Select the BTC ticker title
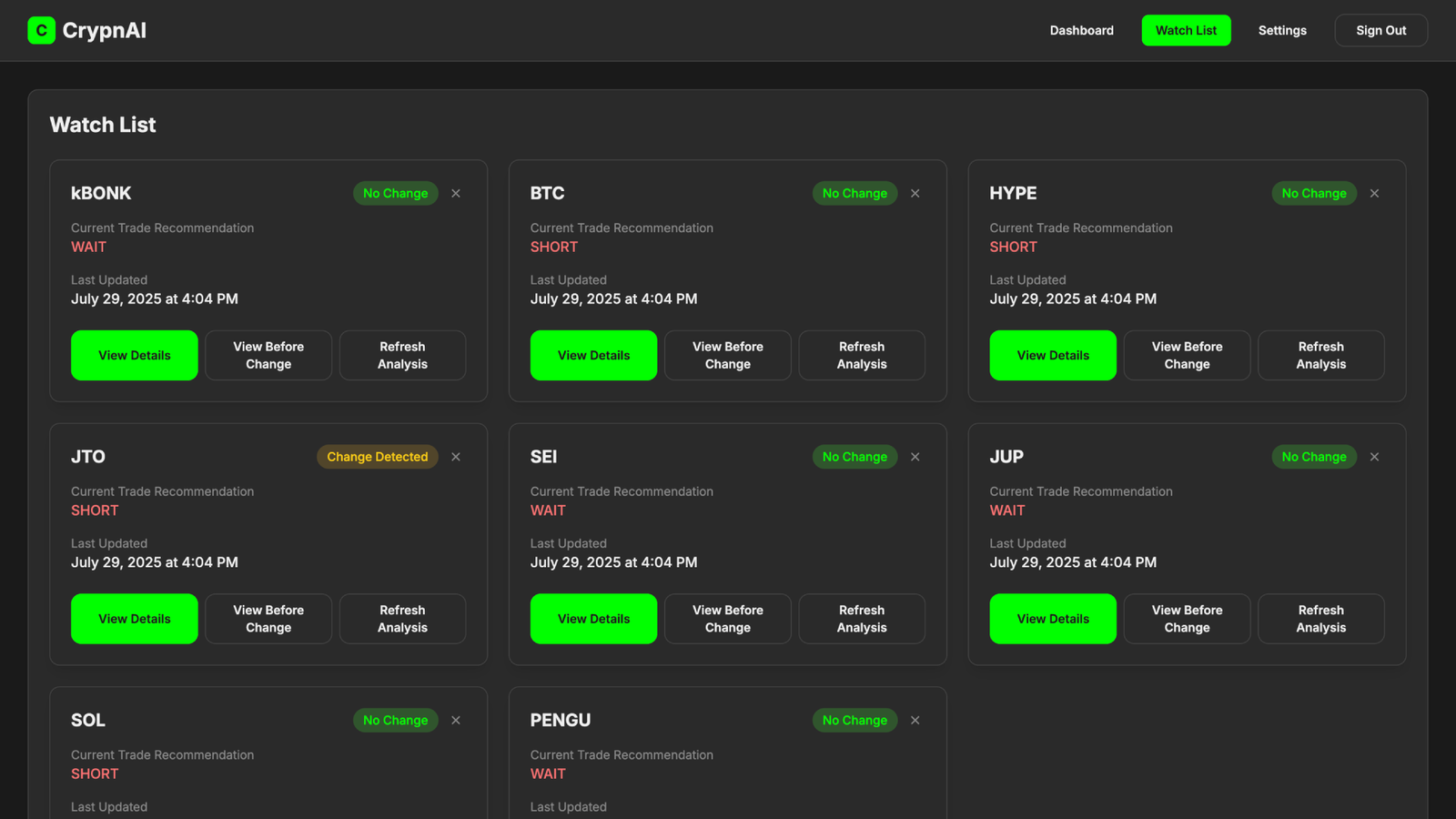Screen dimensions: 1456x819 coord(548,193)
